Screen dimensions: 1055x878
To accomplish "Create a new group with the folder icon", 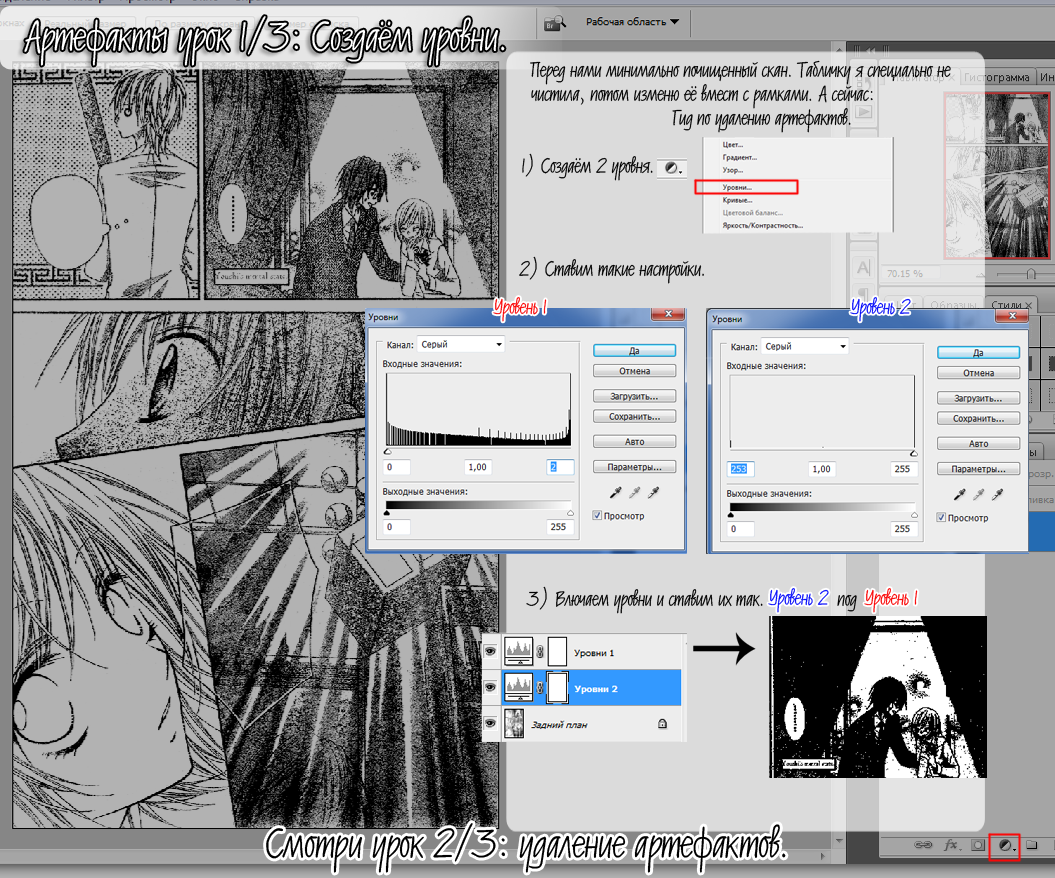I will coord(1032,845).
